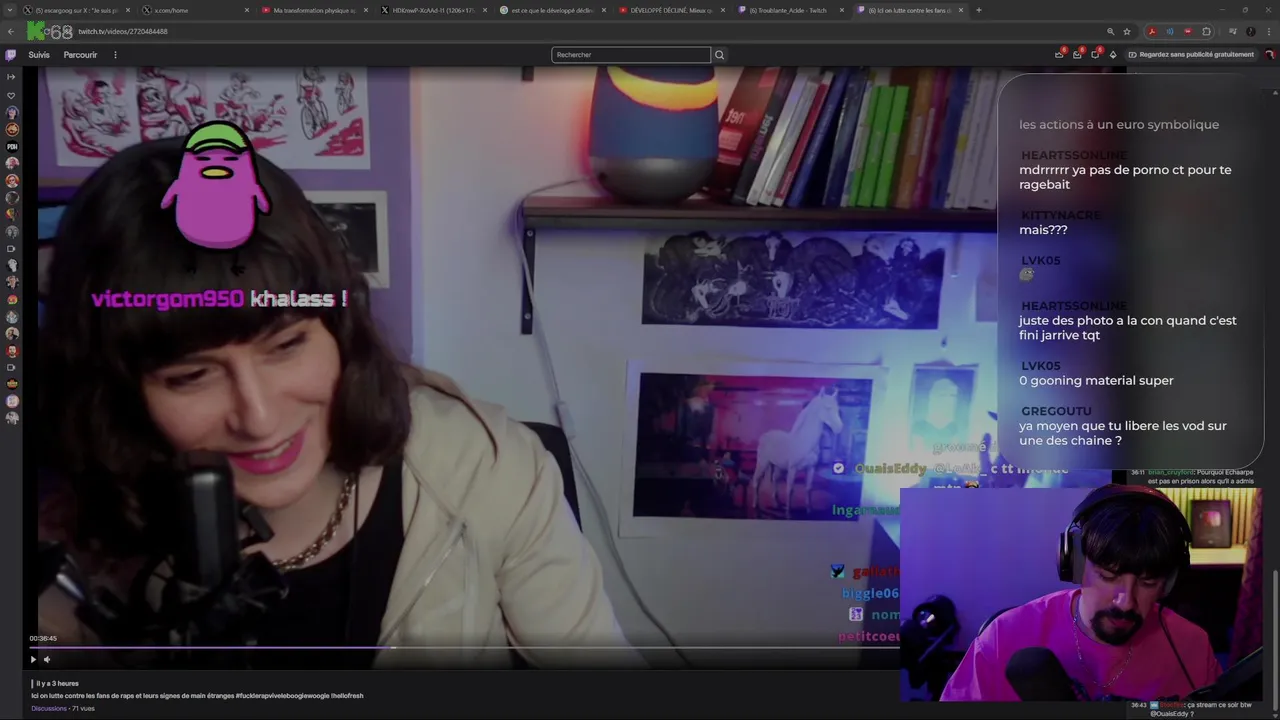Mute the video with the volume icon
The height and width of the screenshot is (720, 1280).
point(47,659)
